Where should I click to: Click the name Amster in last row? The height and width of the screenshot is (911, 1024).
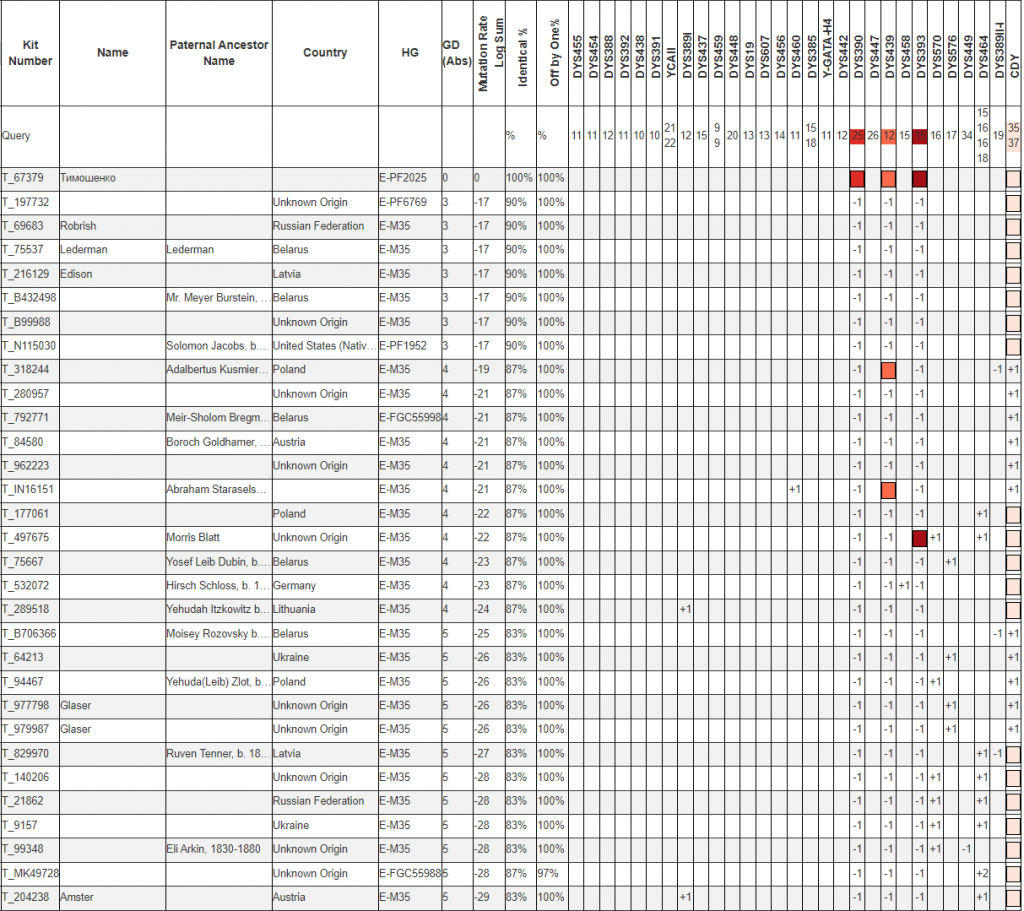click(76, 898)
